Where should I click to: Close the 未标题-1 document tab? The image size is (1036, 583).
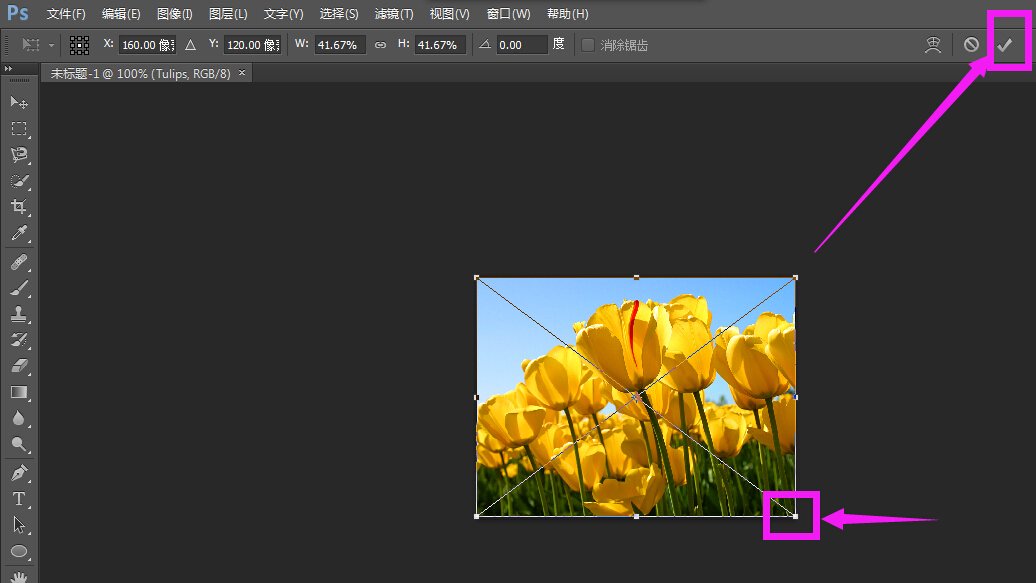click(x=242, y=73)
